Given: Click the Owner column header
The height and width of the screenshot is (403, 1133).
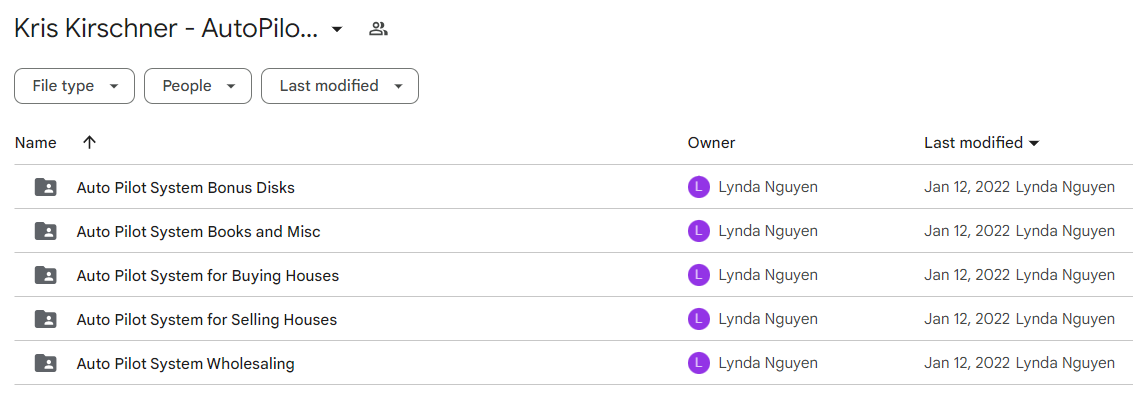Looking at the screenshot, I should pos(711,143).
